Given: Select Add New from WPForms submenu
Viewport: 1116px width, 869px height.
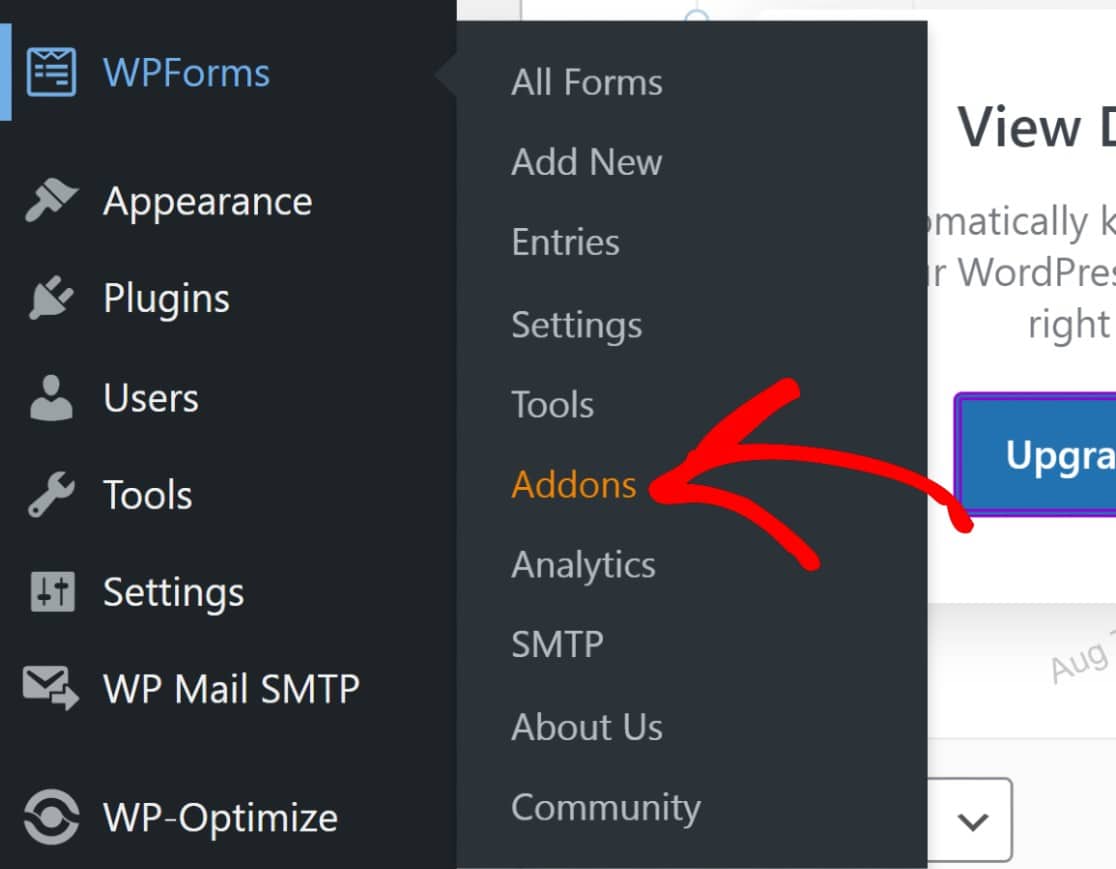Looking at the screenshot, I should coord(587,162).
